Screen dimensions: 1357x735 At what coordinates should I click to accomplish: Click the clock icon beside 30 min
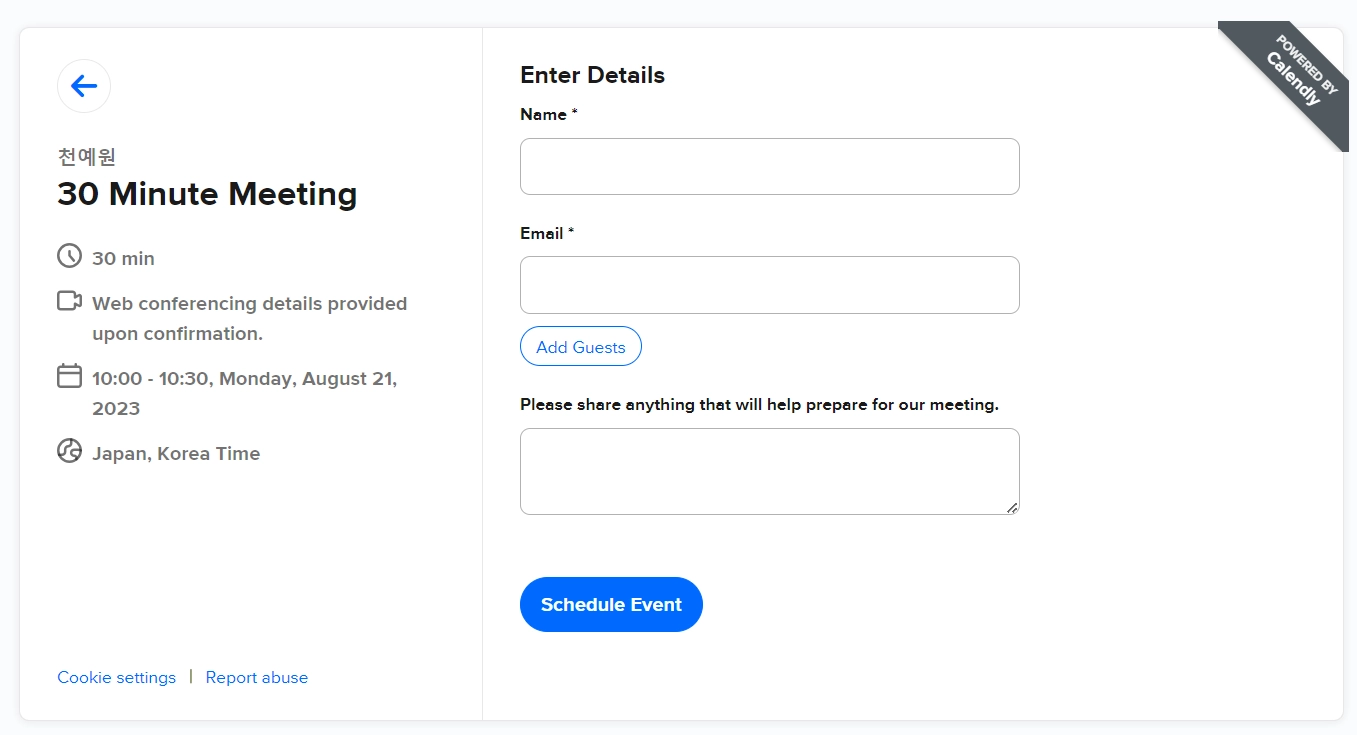coord(69,256)
